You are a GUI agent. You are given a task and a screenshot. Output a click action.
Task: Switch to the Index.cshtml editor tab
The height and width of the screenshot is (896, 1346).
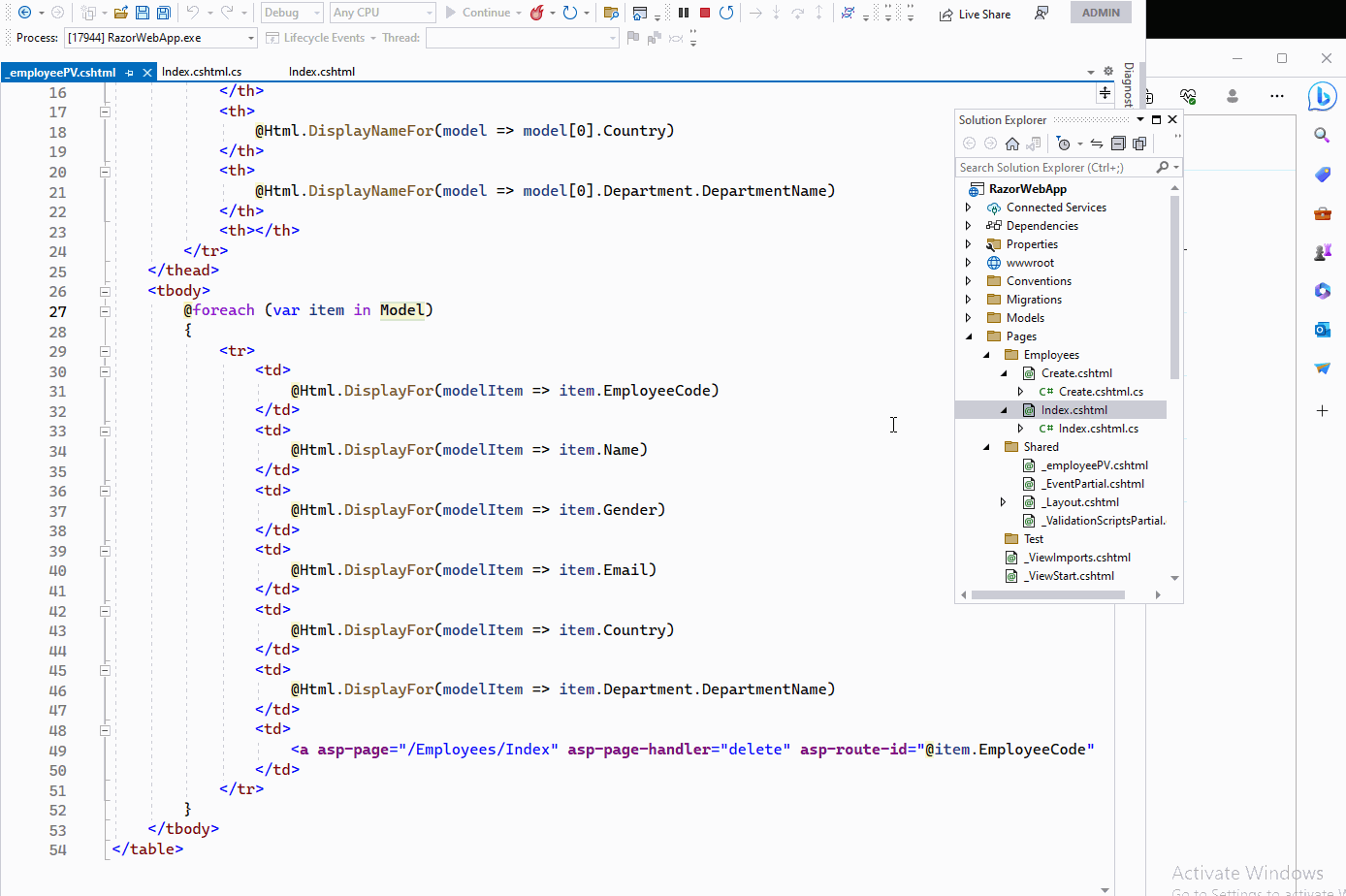coord(322,72)
